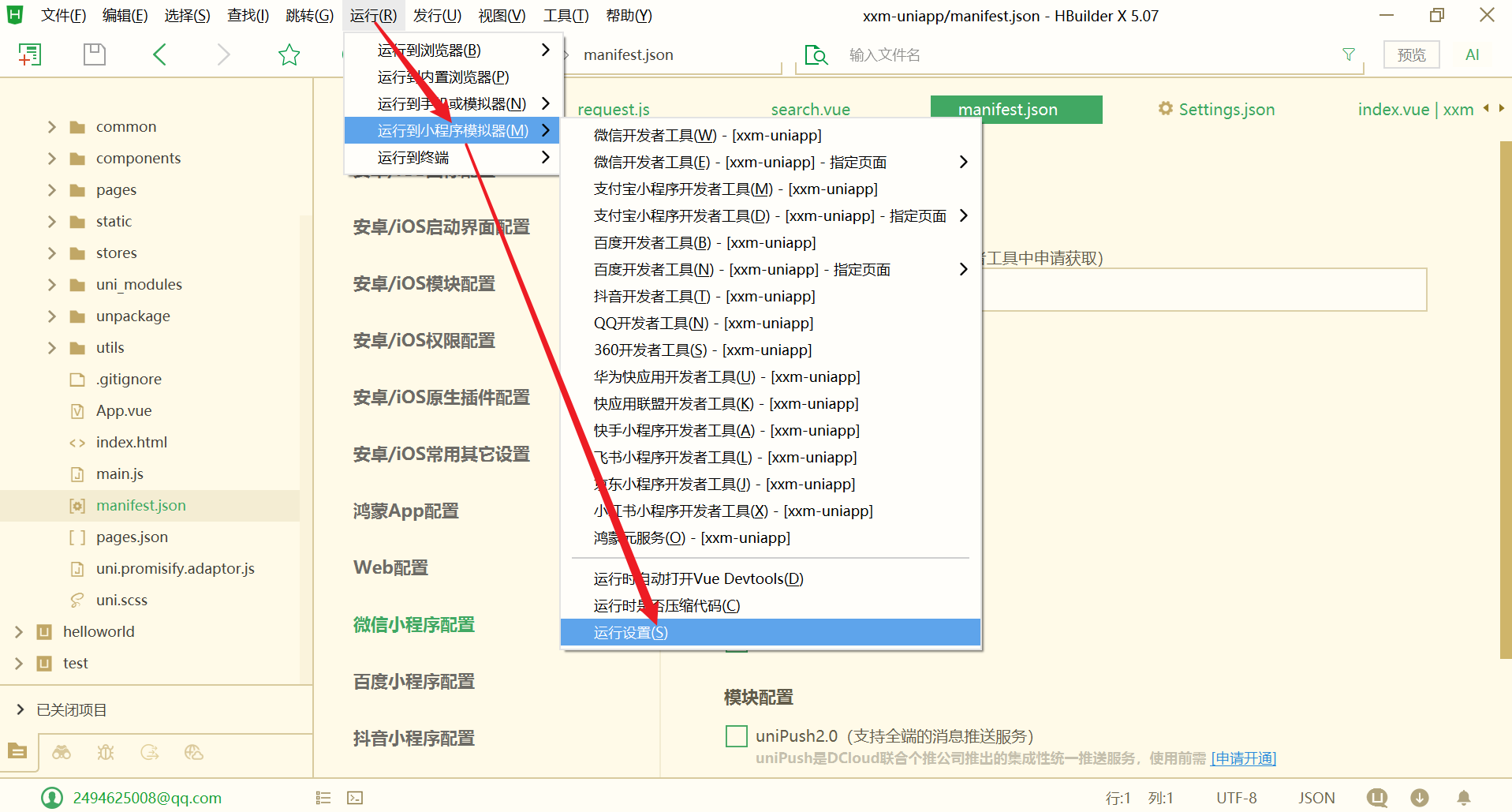Open the AI assistant button

pos(1472,54)
